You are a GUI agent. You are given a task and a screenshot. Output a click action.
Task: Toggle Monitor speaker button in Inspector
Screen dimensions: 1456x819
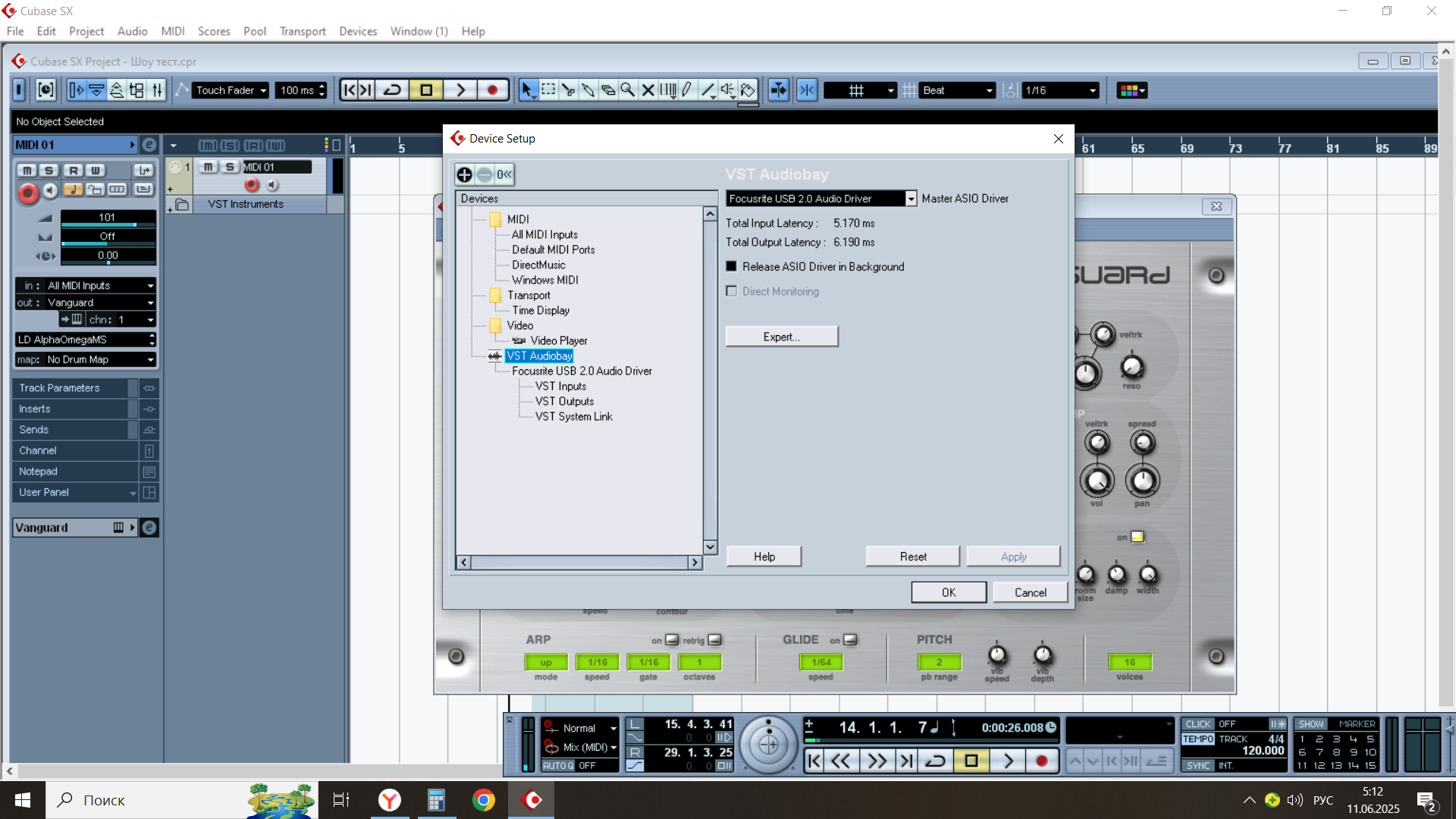click(50, 190)
